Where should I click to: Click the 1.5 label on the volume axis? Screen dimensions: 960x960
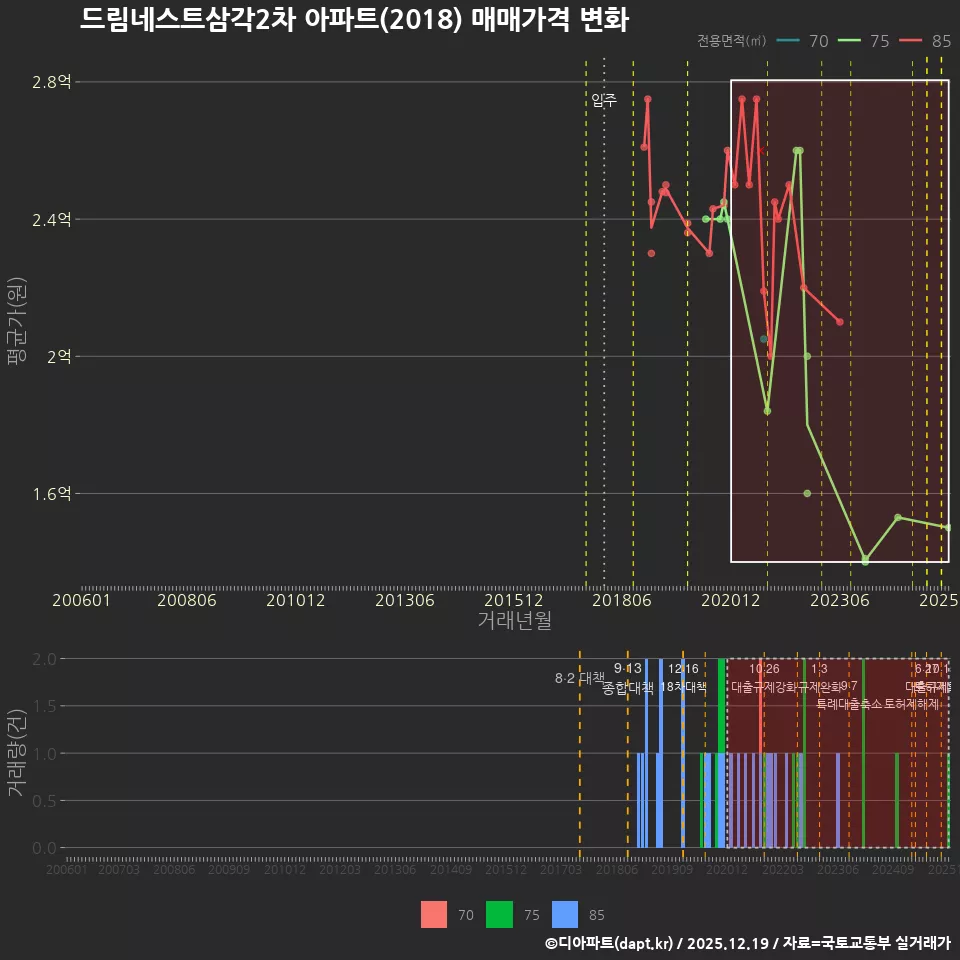click(x=44, y=706)
